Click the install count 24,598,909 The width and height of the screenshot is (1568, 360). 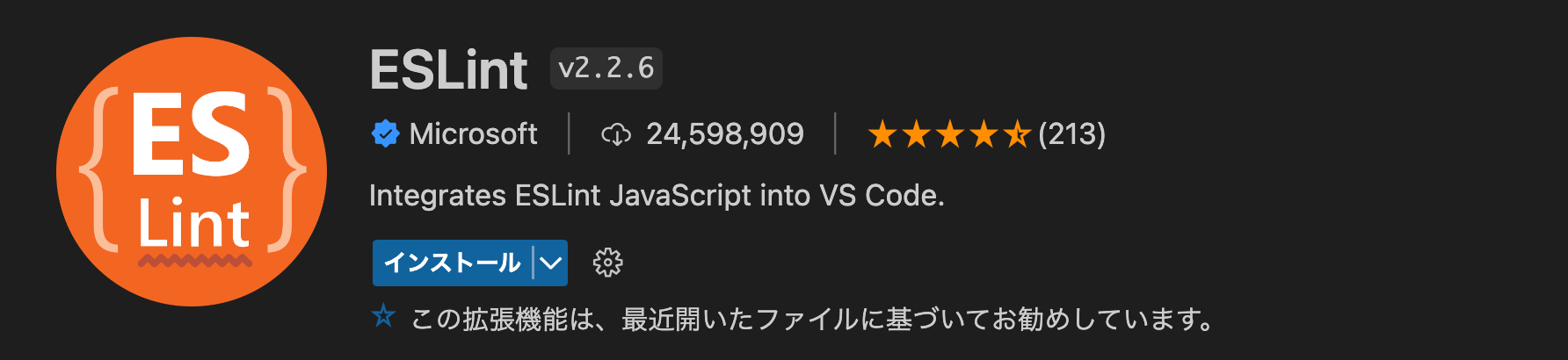(x=725, y=134)
